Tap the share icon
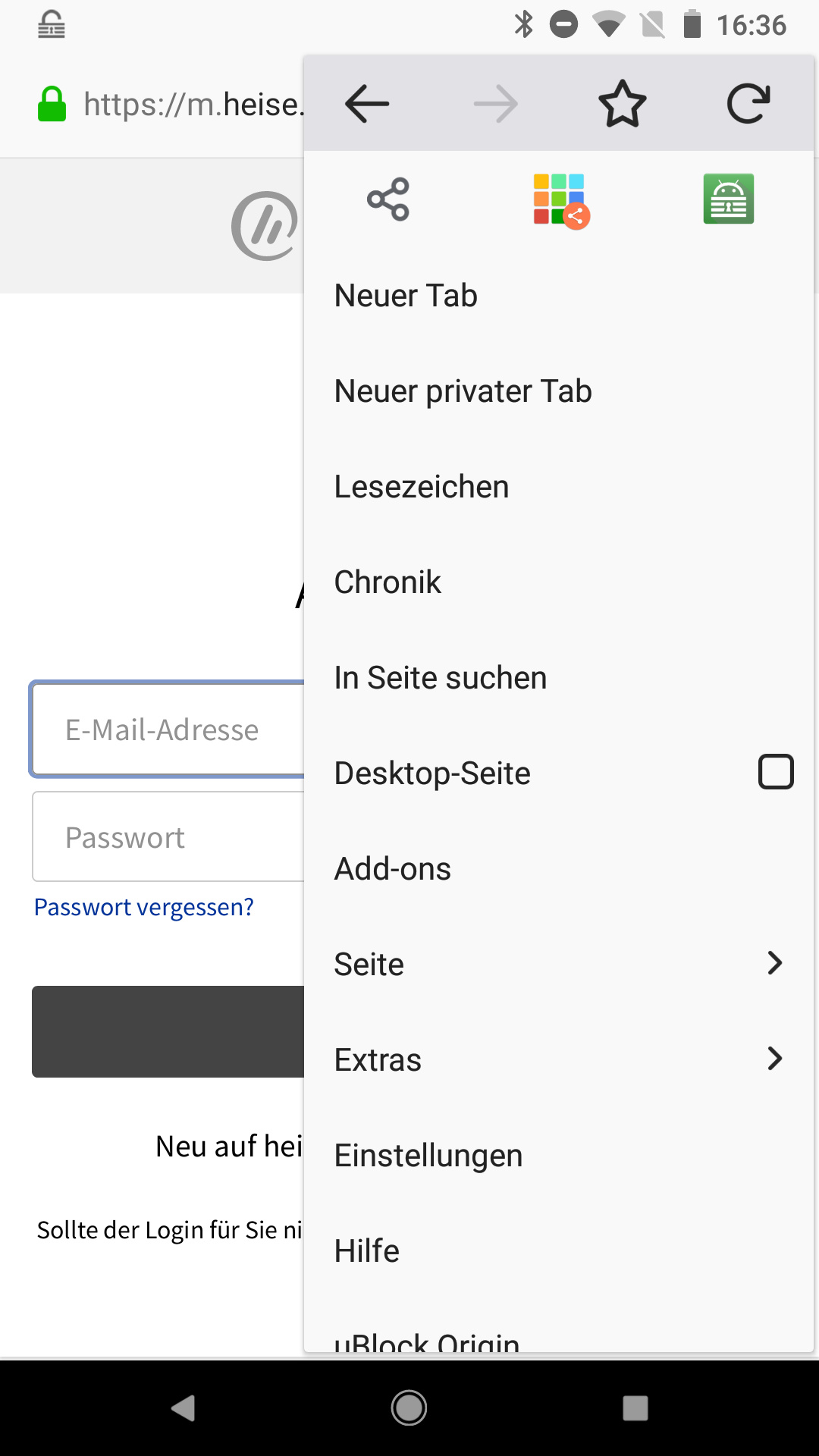 click(388, 199)
